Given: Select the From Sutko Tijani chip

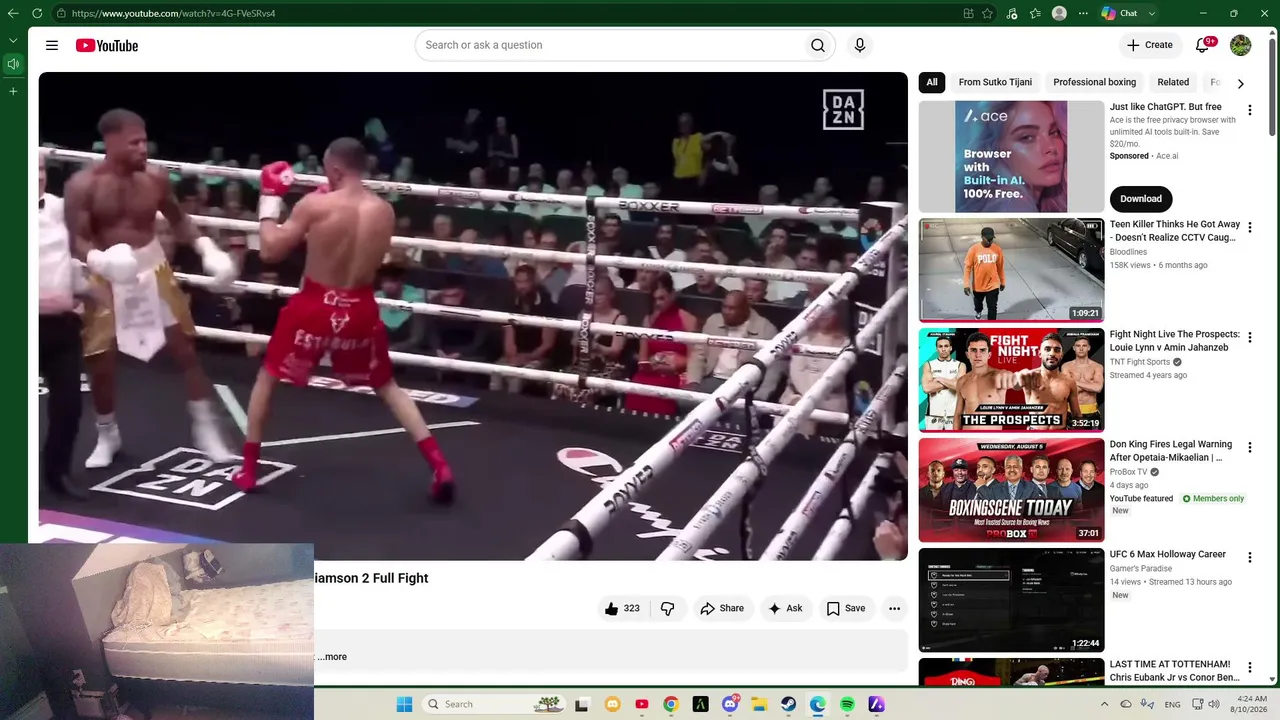Looking at the screenshot, I should click(x=995, y=82).
